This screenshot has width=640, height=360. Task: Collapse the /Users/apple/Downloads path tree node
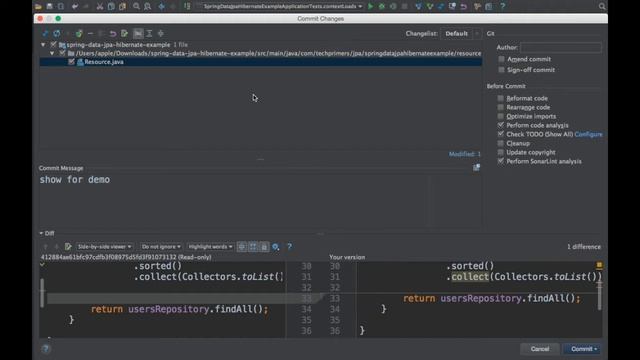[x=52, y=53]
